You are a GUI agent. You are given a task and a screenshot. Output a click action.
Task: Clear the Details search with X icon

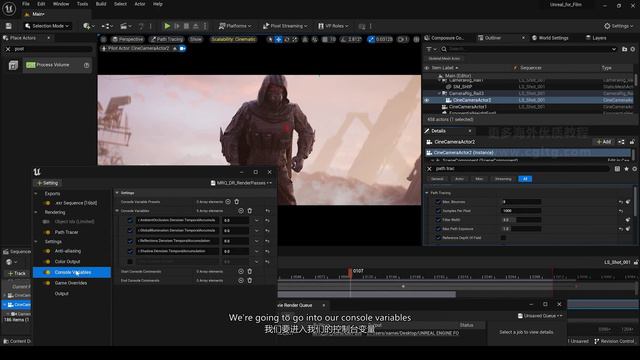429,169
